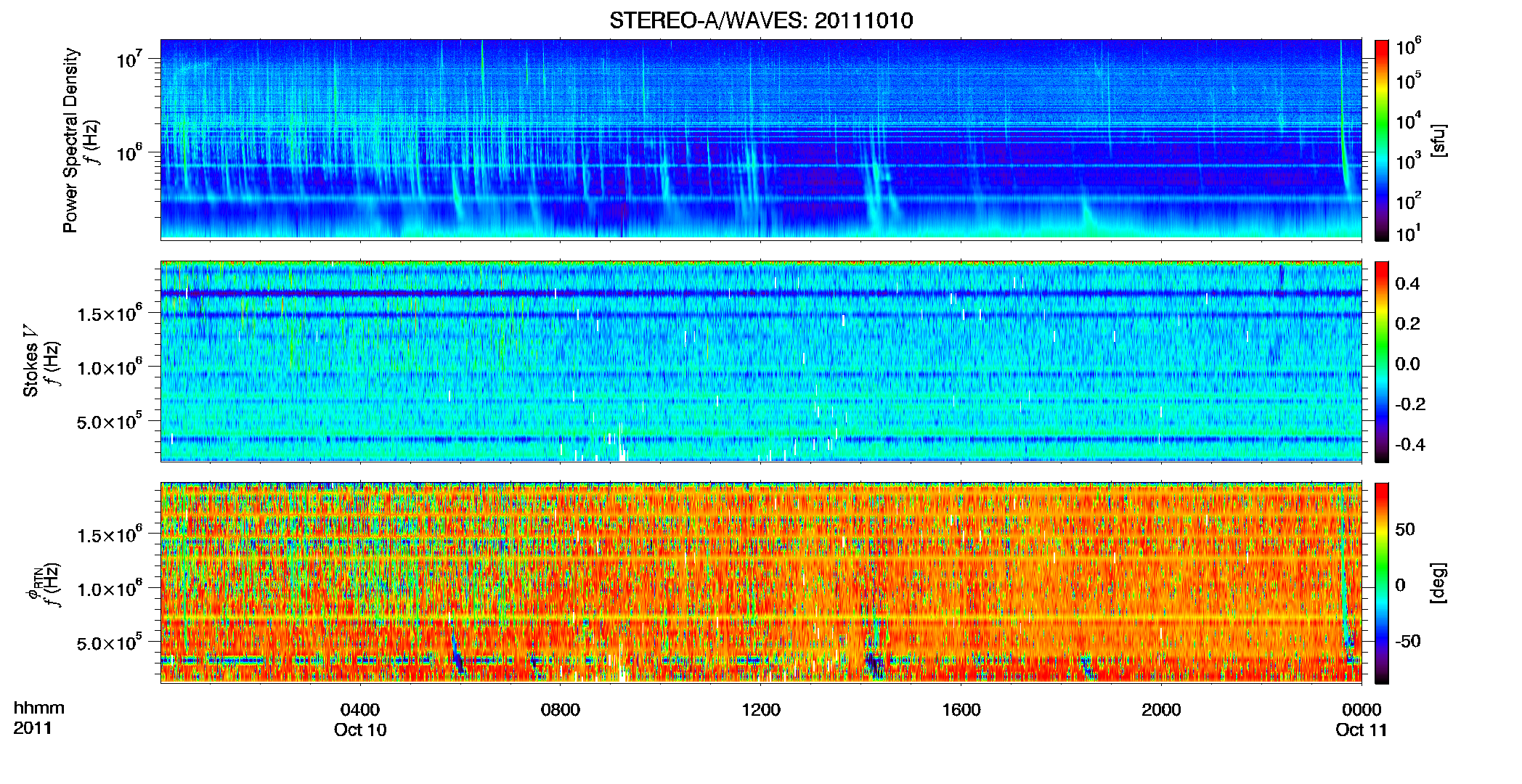Viewport: 1522px width, 784px height.
Task: Click the Oct 10 date label
Action: point(360,730)
